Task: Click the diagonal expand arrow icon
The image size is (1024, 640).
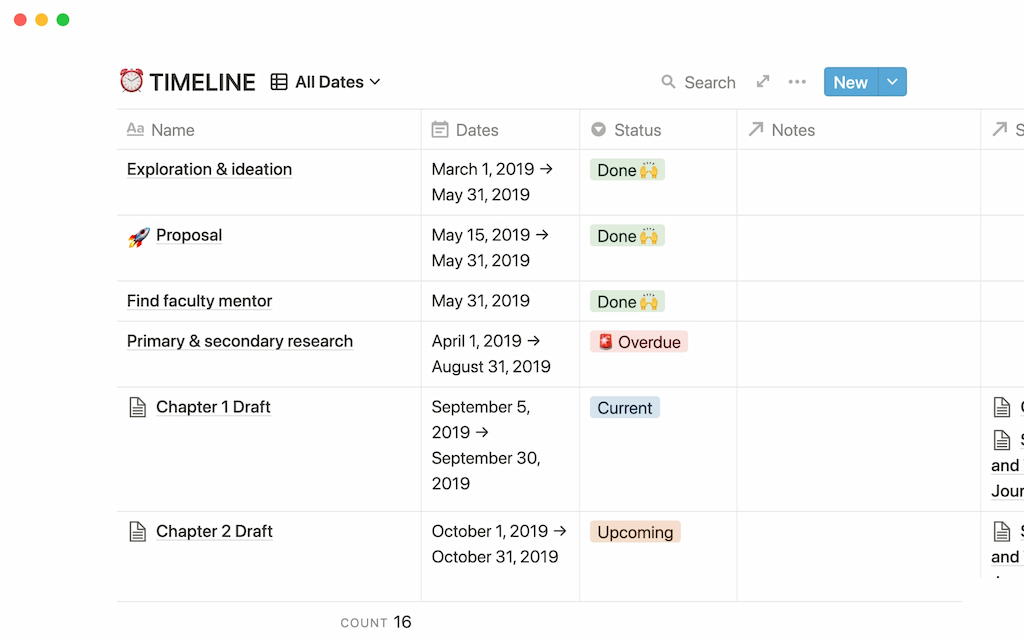Action: tap(762, 83)
